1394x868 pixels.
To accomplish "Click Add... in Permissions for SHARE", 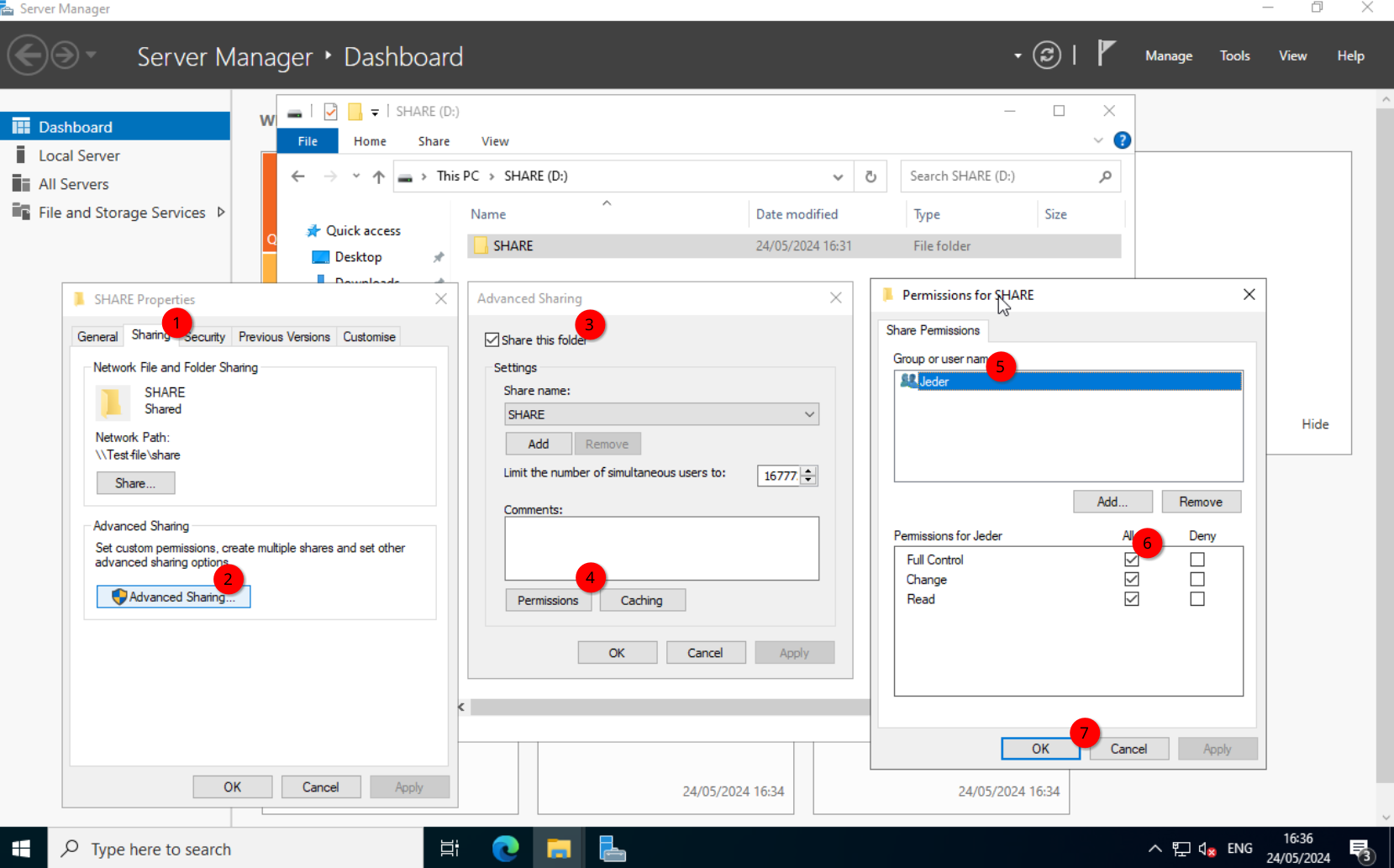I will tap(1113, 502).
